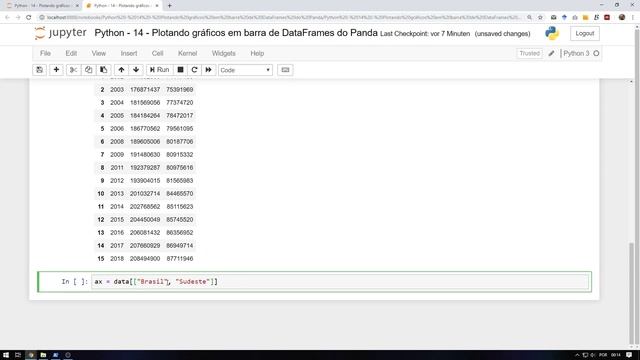
Task: Close the active Jupyter browser tab
Action: pos(157,6)
